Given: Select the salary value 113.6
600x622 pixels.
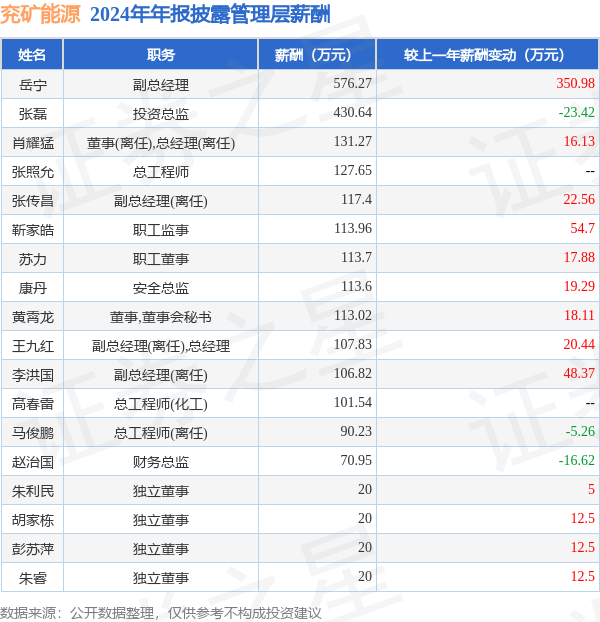Looking at the screenshot, I should tap(357, 286).
